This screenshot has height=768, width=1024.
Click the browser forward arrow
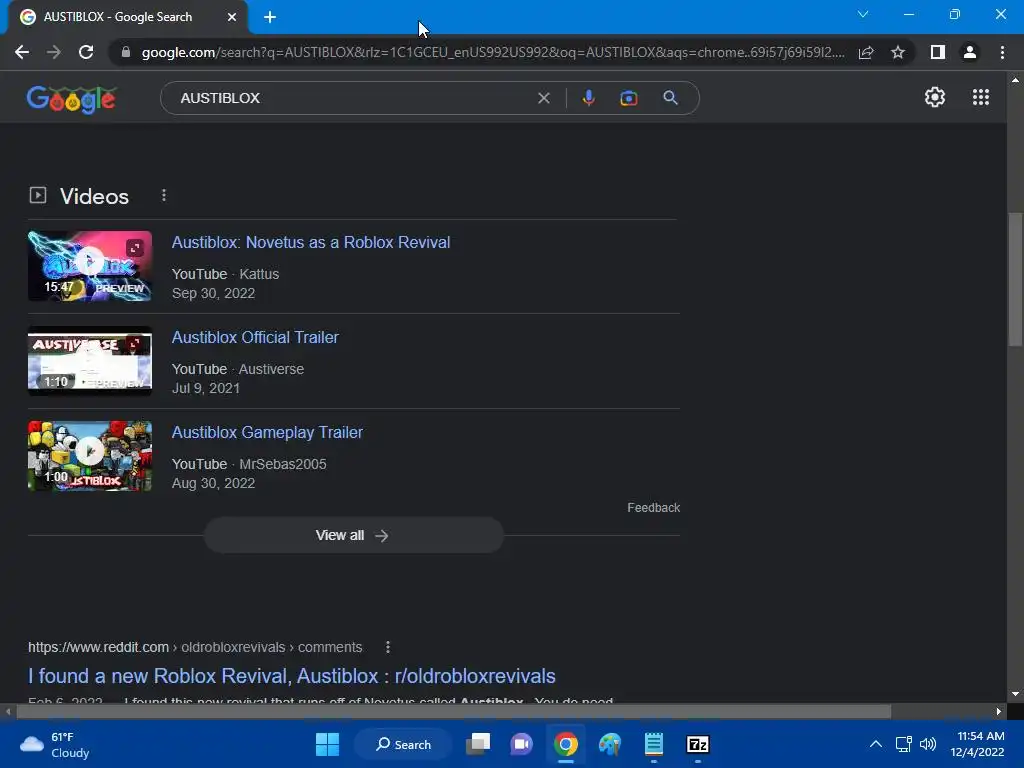click(x=54, y=52)
